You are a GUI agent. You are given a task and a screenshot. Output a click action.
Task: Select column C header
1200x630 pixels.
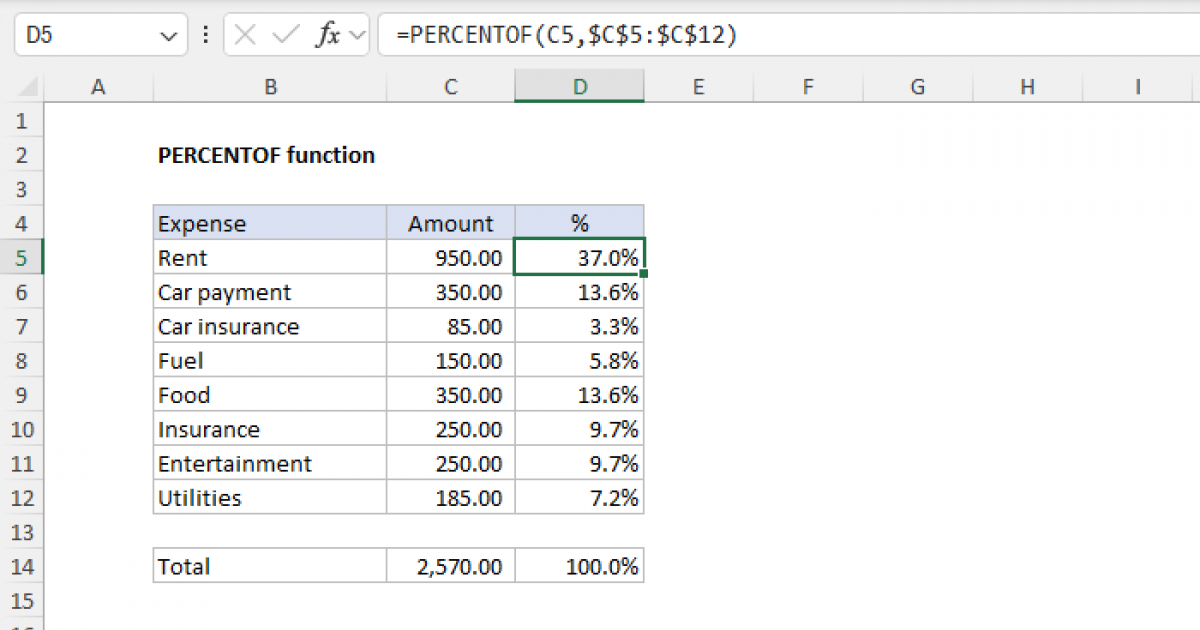[x=451, y=88]
